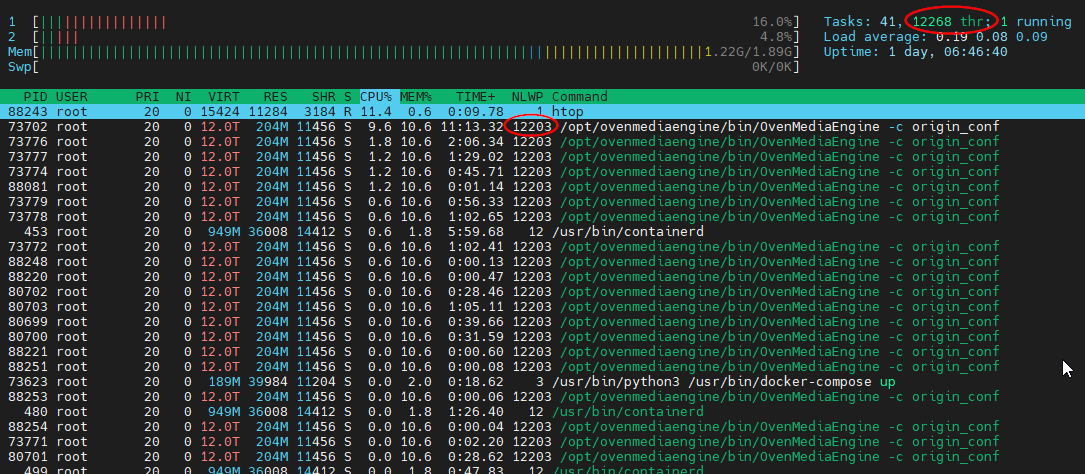Screen dimensions: 1085x474
Task: Select process row with PID 73774
Action: click(x=542, y=172)
